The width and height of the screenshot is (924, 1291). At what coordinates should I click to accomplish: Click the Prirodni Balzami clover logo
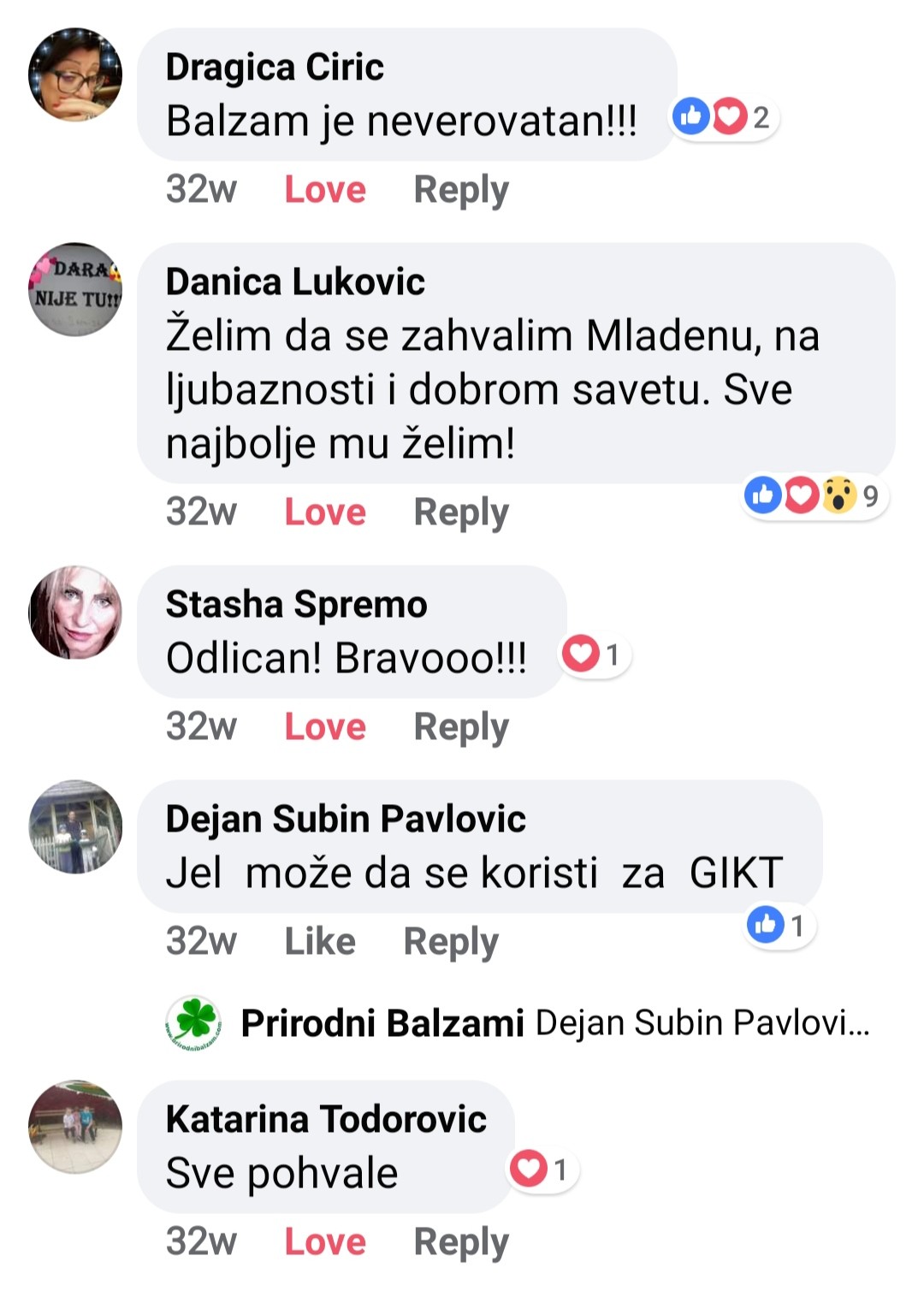coord(193,1022)
